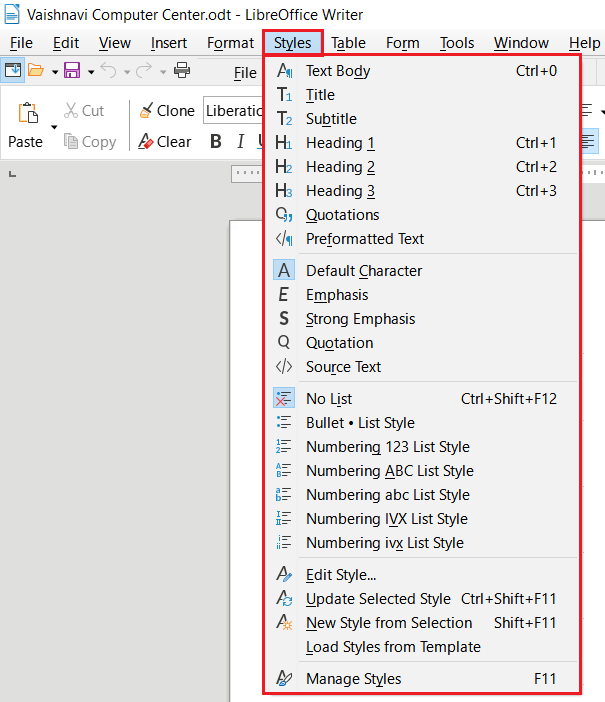The height and width of the screenshot is (702, 605).
Task: Click the tab stop type button left of the ruler
Action: pyautogui.click(x=13, y=174)
